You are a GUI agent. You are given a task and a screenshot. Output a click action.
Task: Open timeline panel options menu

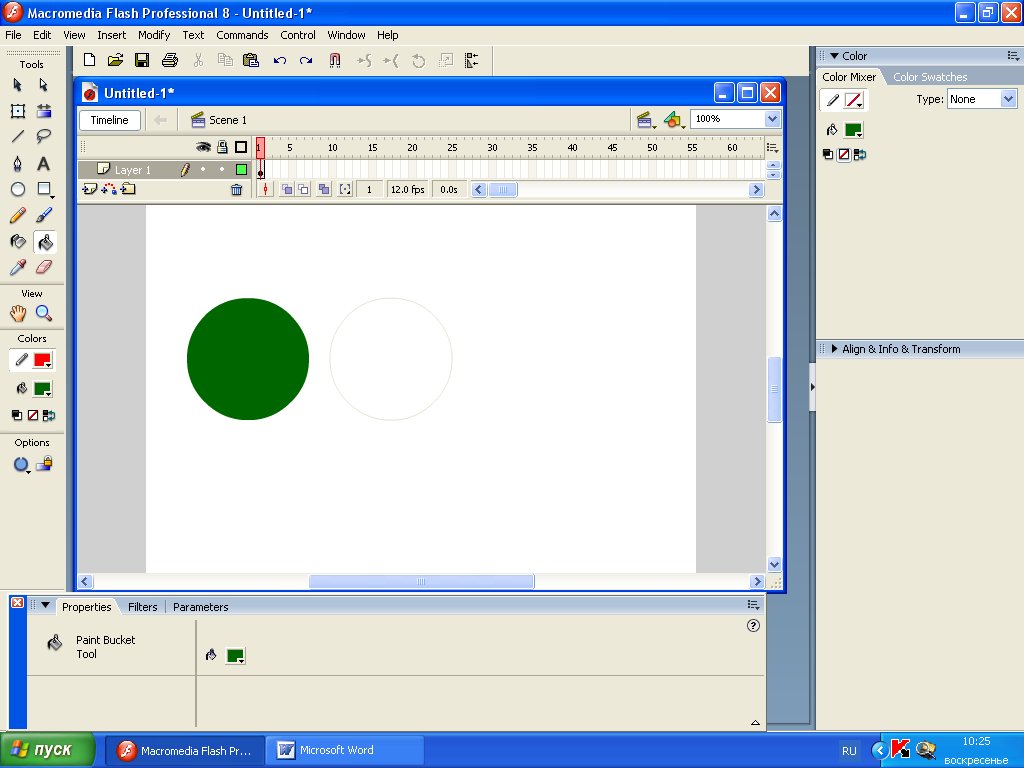click(773, 148)
